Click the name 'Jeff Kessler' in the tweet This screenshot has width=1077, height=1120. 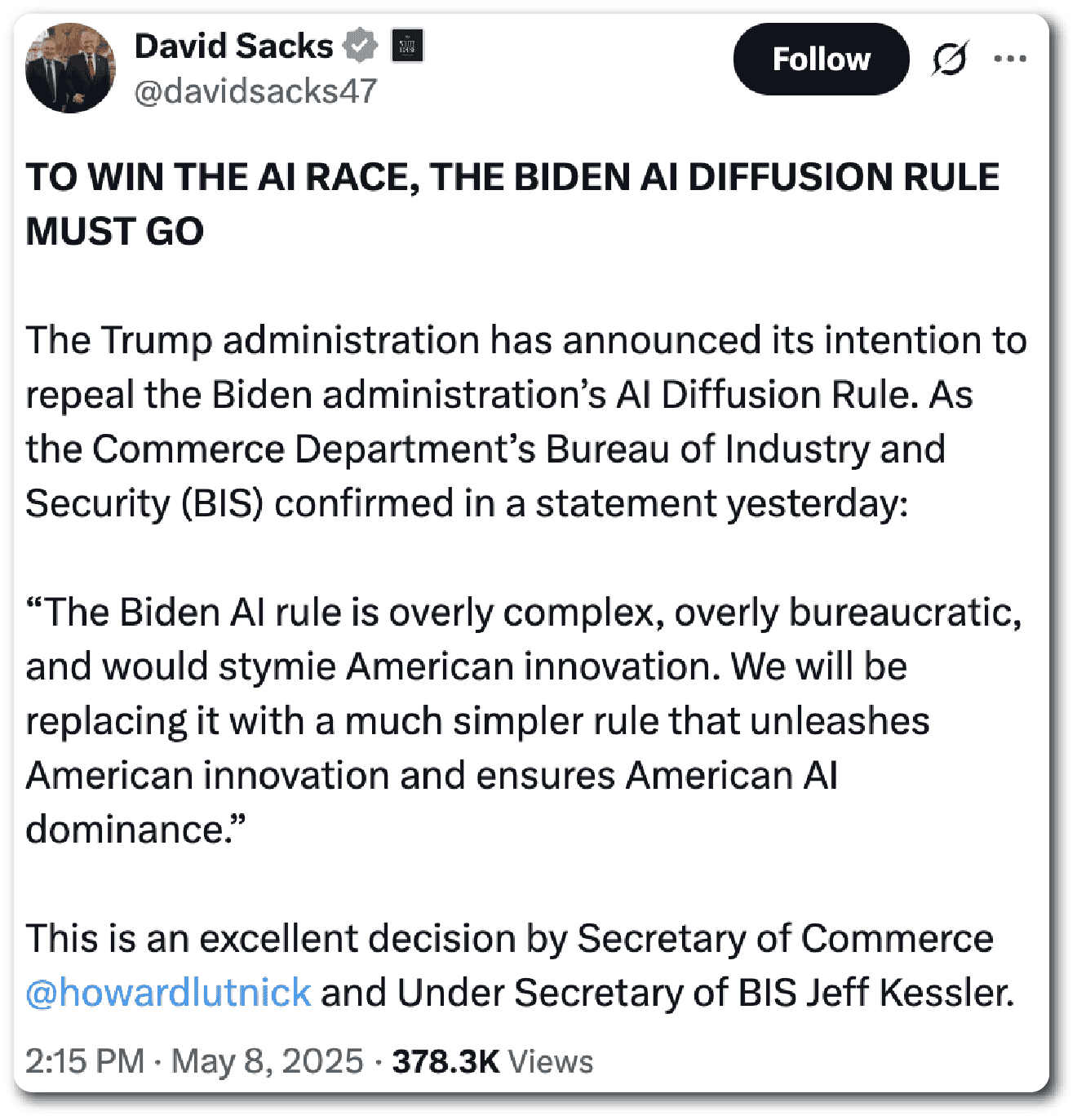point(910,993)
